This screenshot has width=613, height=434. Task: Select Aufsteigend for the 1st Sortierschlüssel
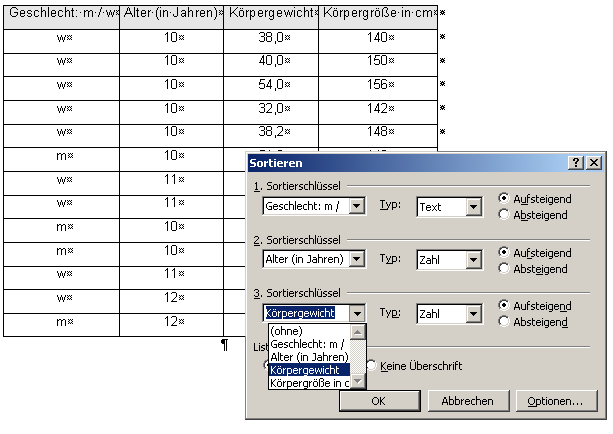504,199
